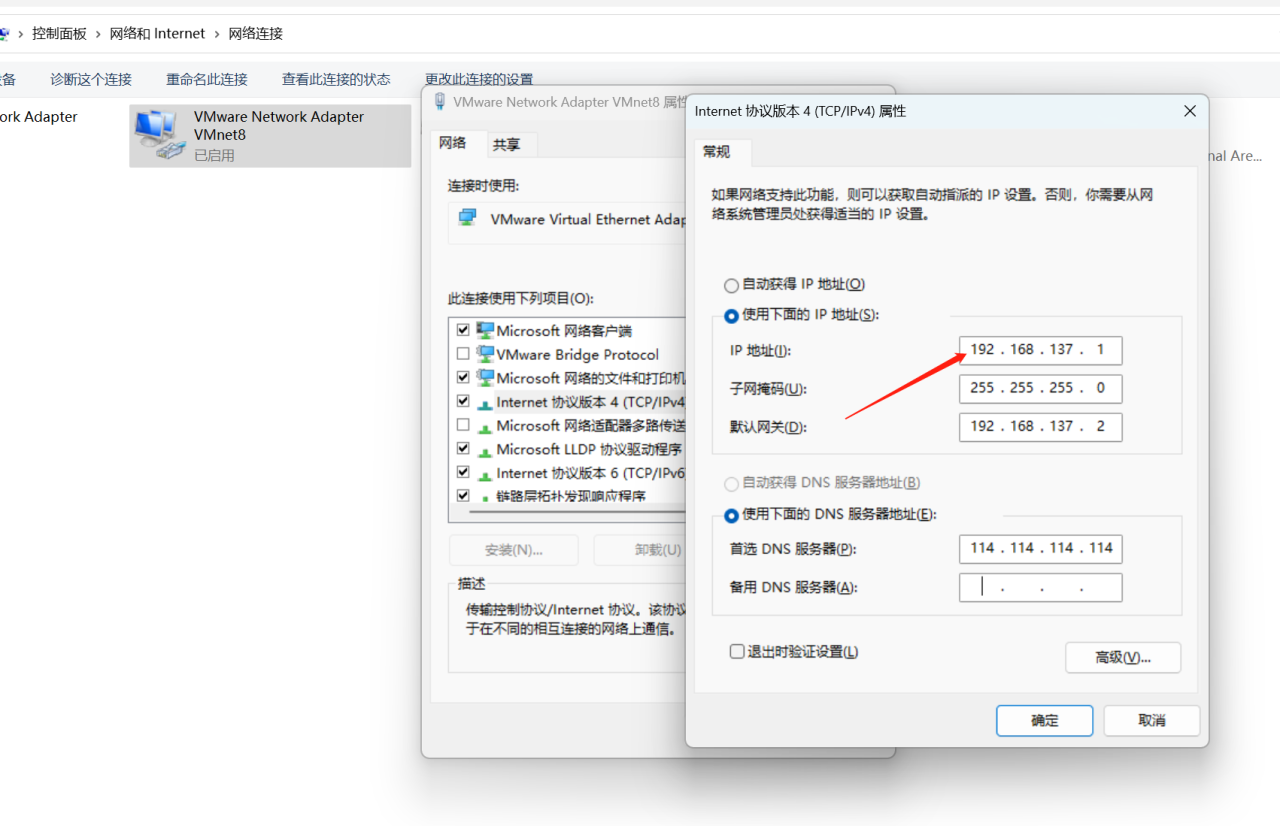The image size is (1280, 826).
Task: Click the IP 地址 input field
Action: click(1040, 350)
